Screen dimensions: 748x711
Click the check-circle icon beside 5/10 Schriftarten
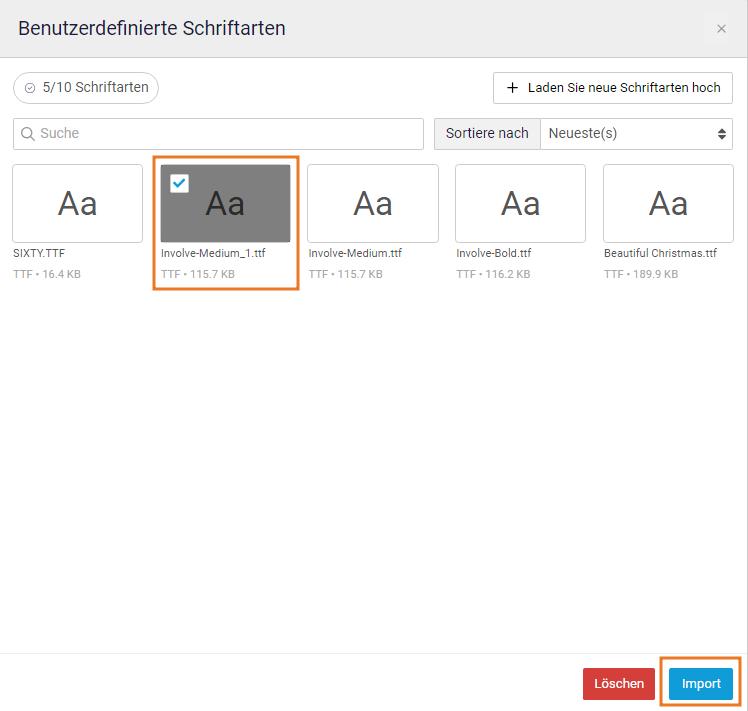30,88
